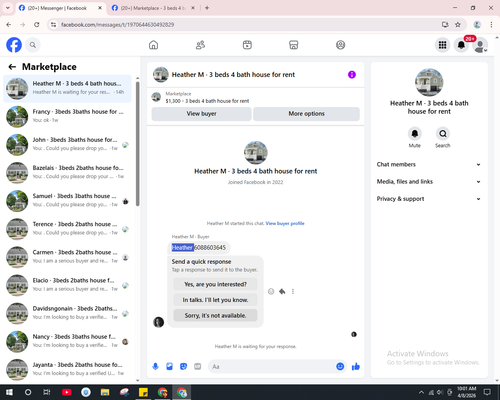The width and height of the screenshot is (500, 400).
Task: Record a voice clip with microphone icon
Action: [x=155, y=367]
